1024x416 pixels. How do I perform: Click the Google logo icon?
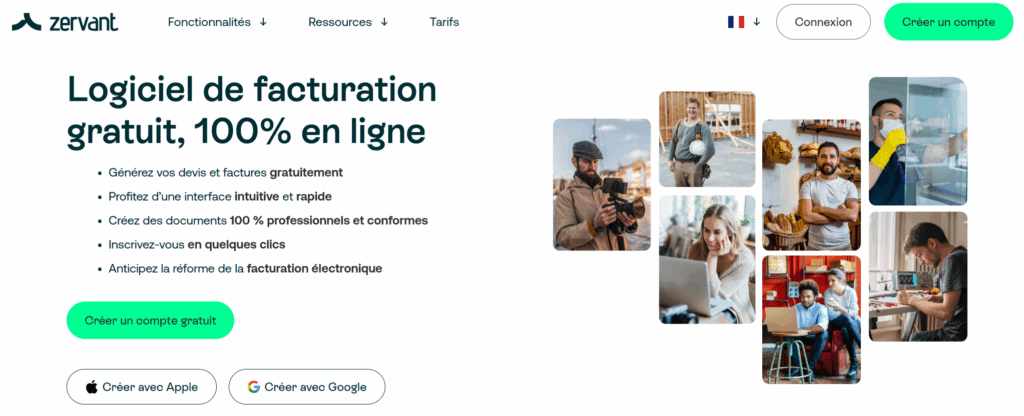pyautogui.click(x=254, y=387)
